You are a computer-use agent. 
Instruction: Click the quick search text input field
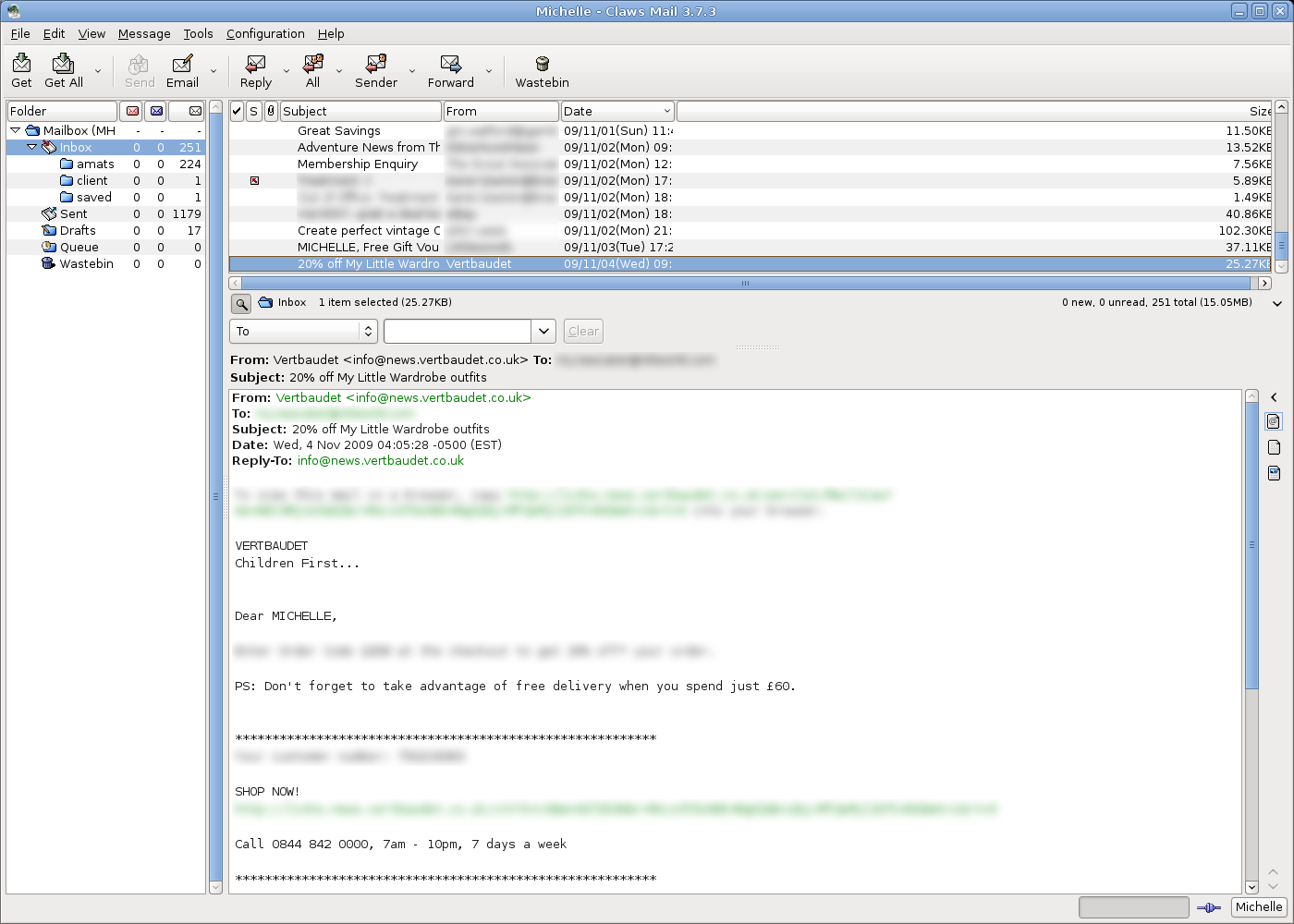tap(458, 331)
